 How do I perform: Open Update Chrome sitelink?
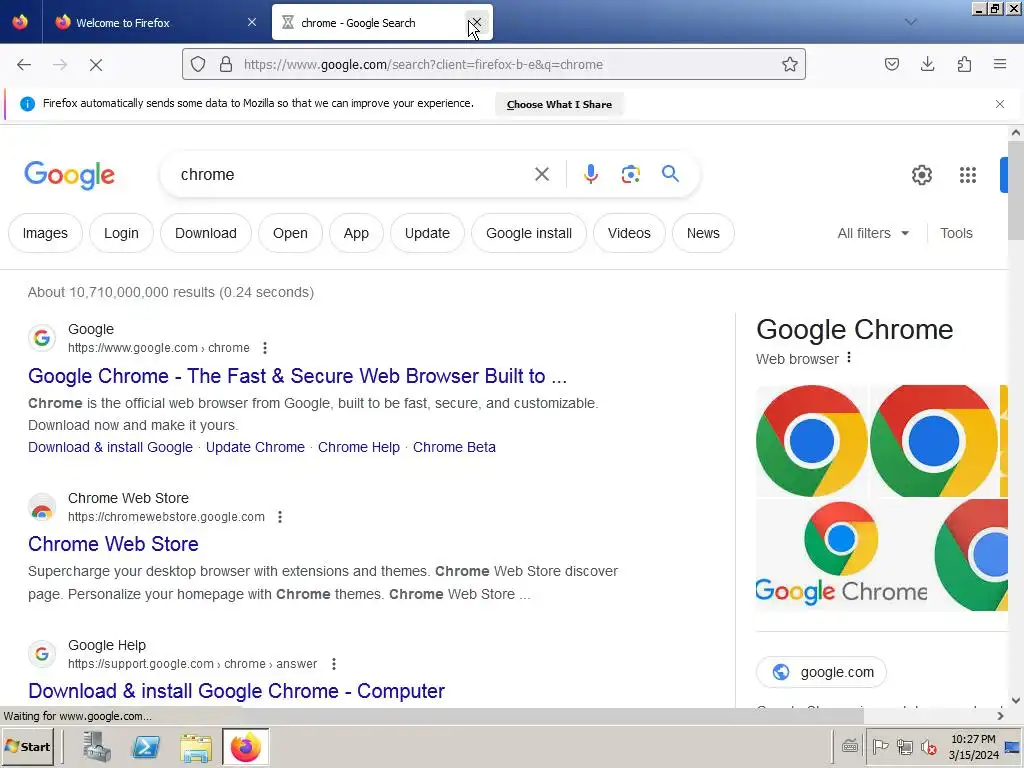255,447
